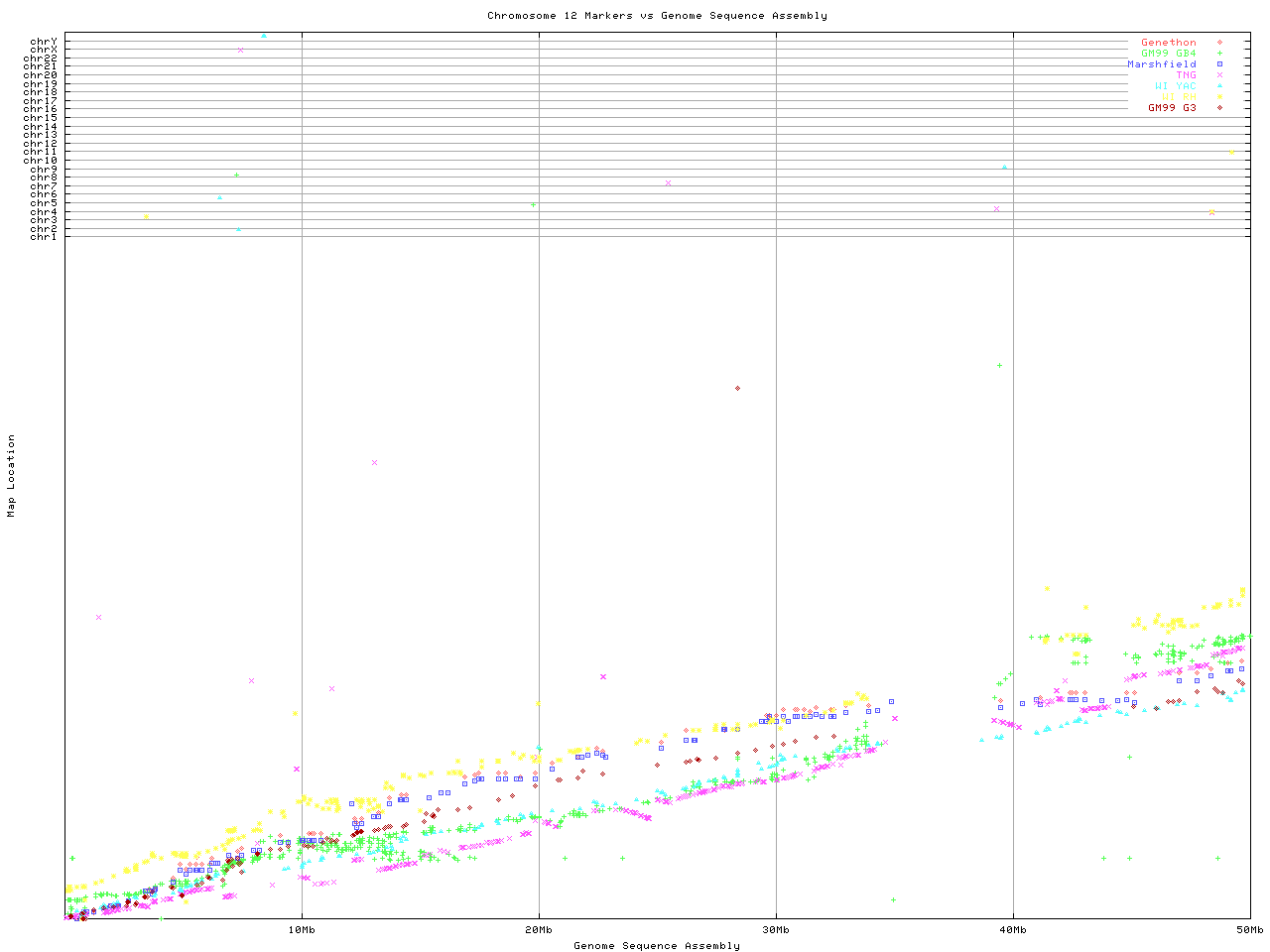Click the chr12 y-axis label
The width and height of the screenshot is (1270, 952).
[x=40, y=144]
